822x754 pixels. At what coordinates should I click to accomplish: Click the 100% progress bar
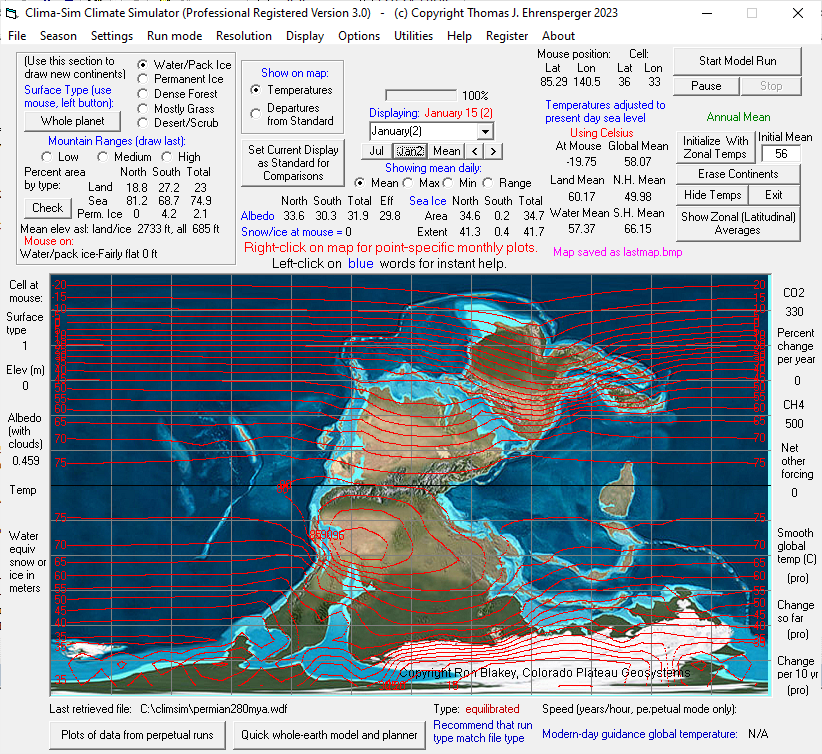420,95
